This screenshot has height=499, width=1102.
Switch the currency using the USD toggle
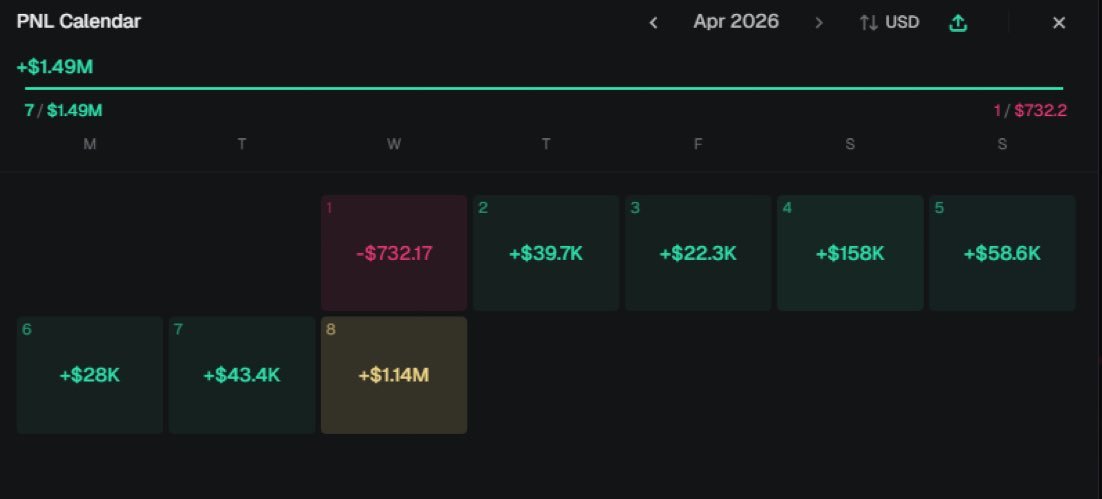(890, 22)
